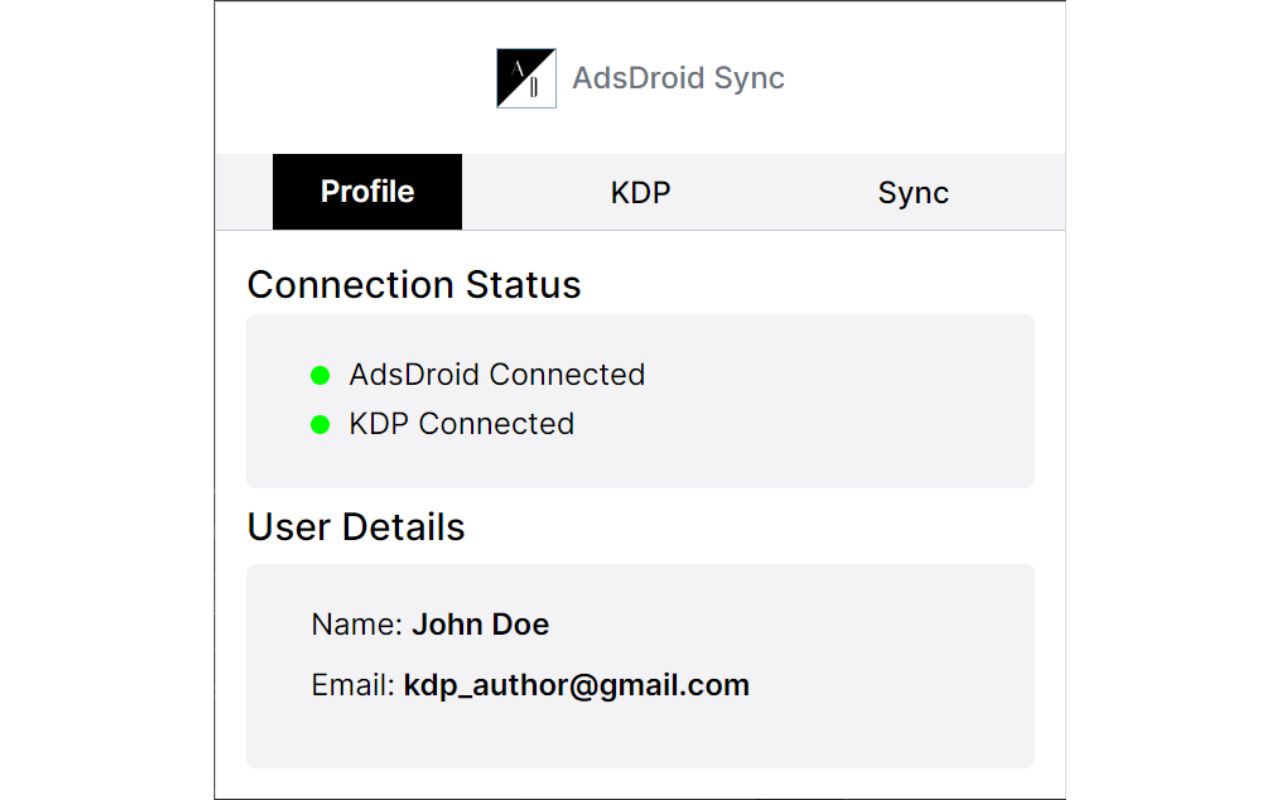
Task: Click the AdsDroid Sync title text
Action: point(678,78)
